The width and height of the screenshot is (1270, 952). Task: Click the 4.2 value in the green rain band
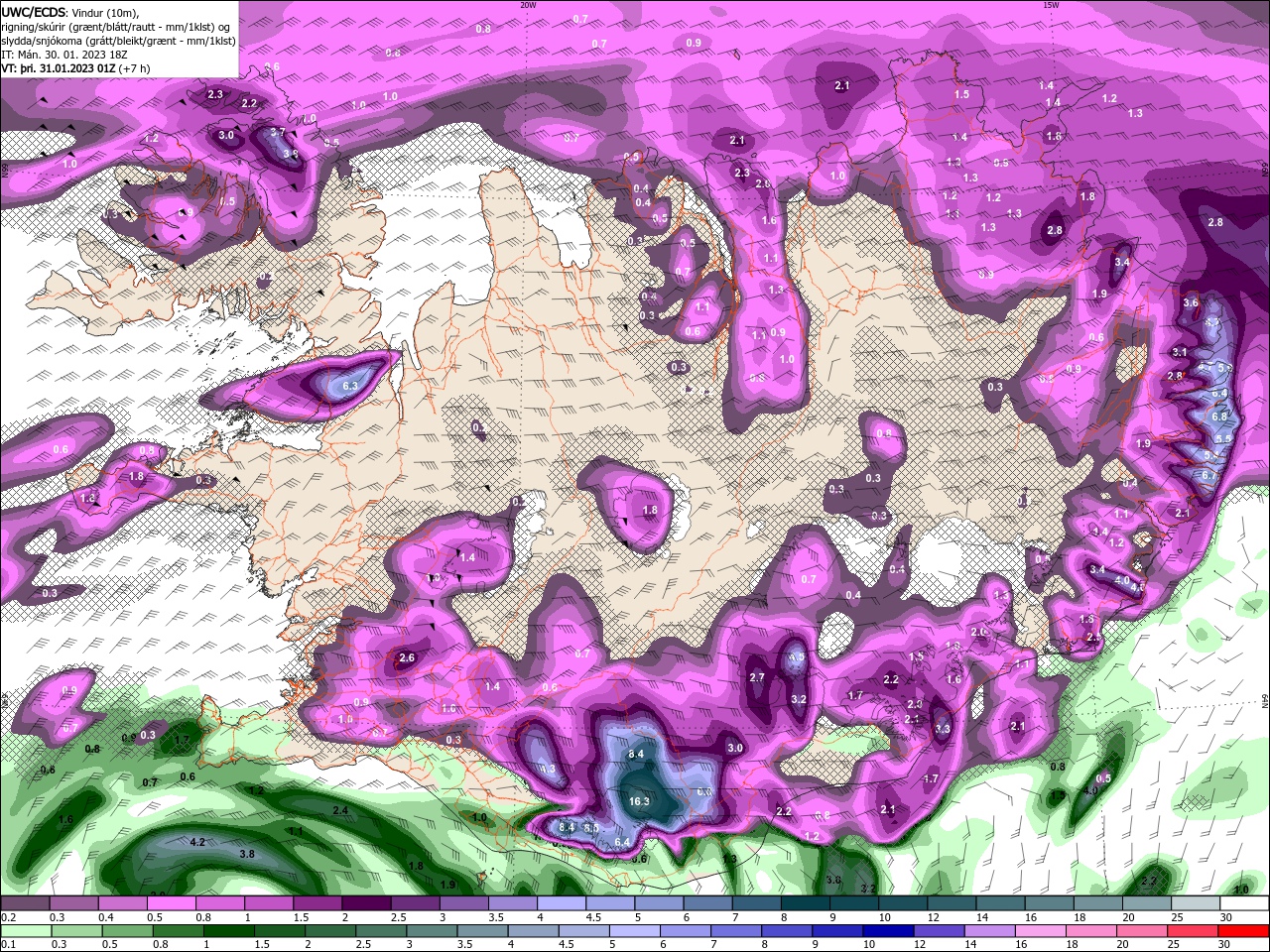(x=196, y=842)
